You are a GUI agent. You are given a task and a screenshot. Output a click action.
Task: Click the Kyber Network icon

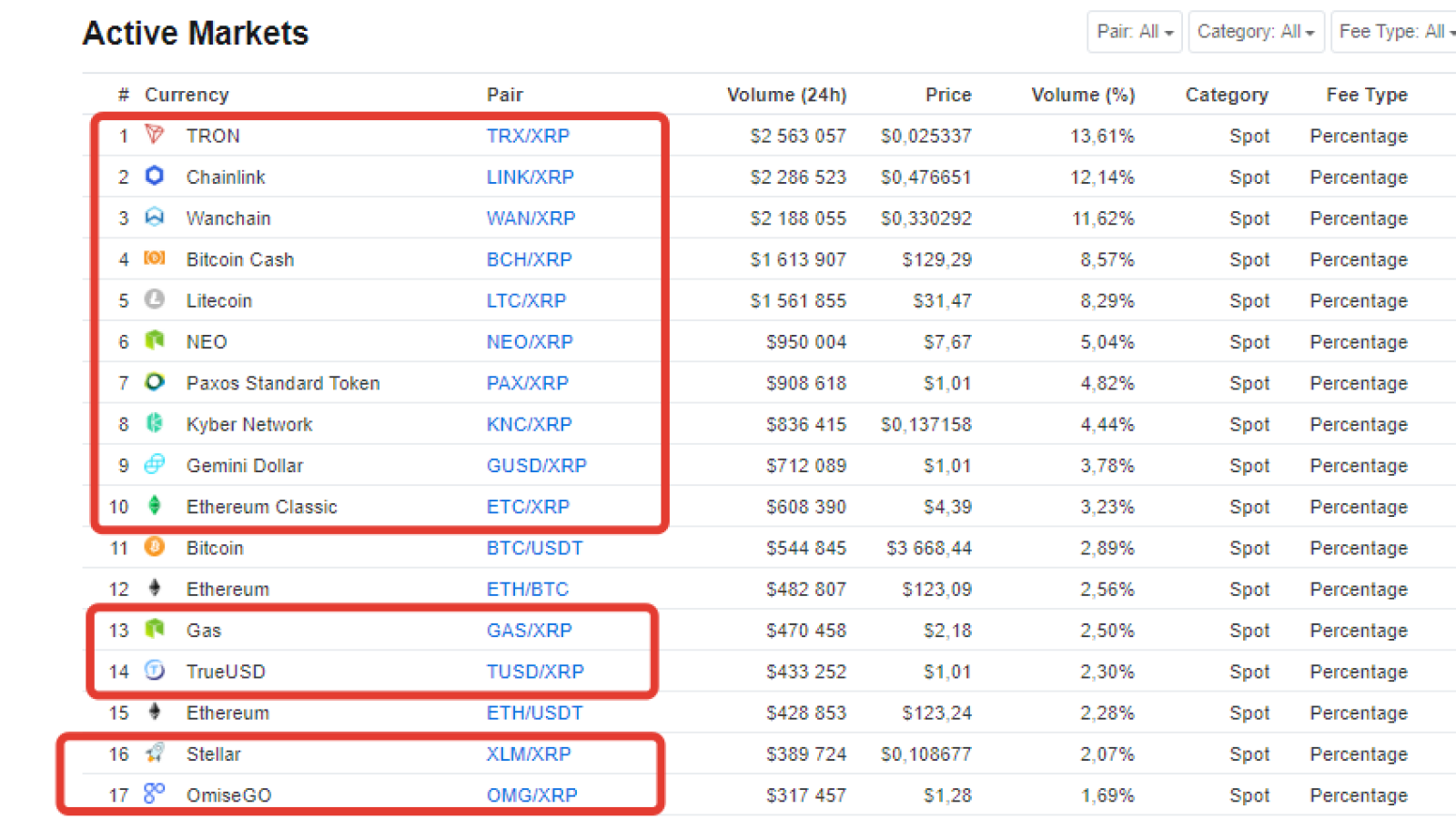pos(155,423)
